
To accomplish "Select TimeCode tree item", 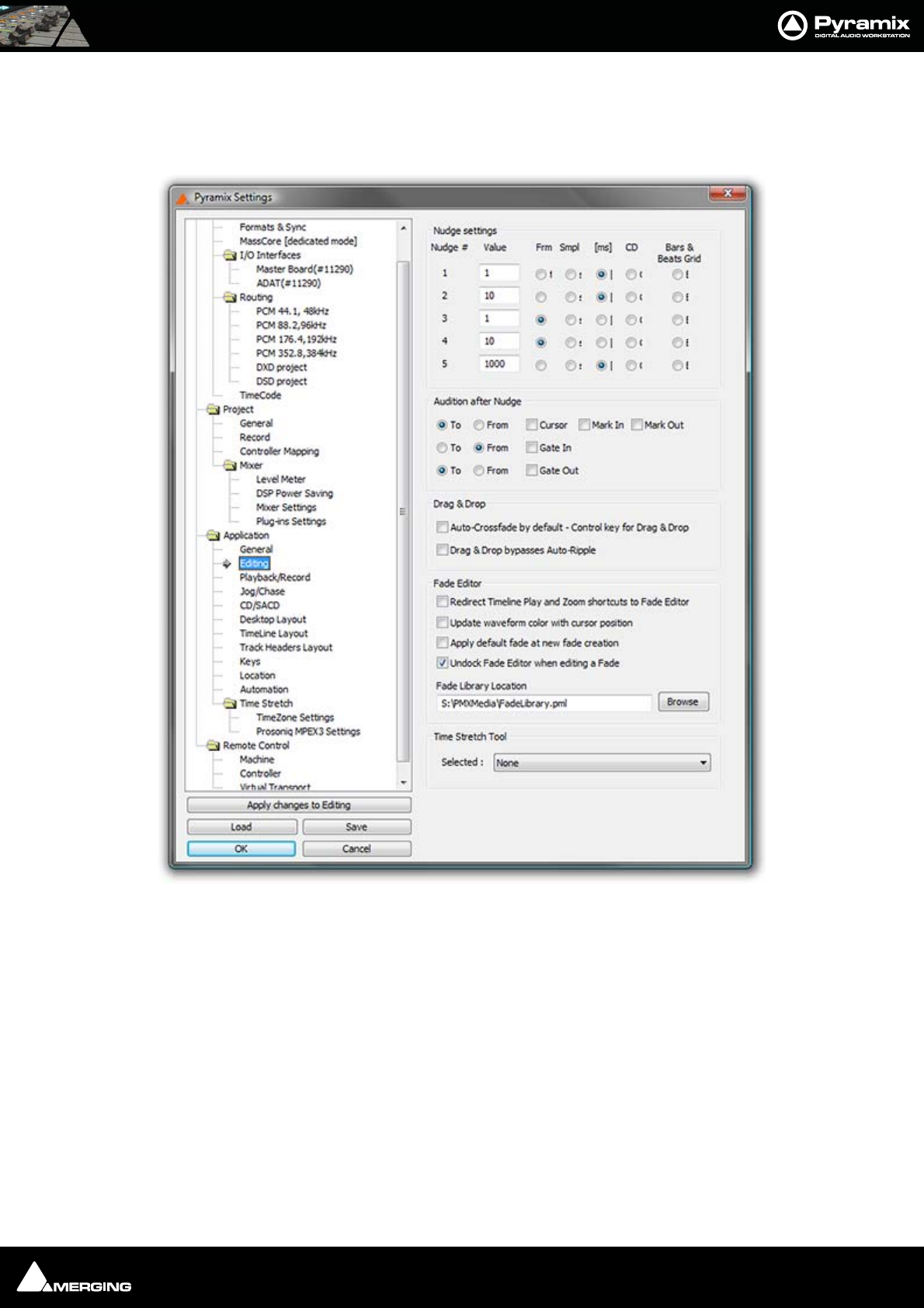I will point(260,395).
